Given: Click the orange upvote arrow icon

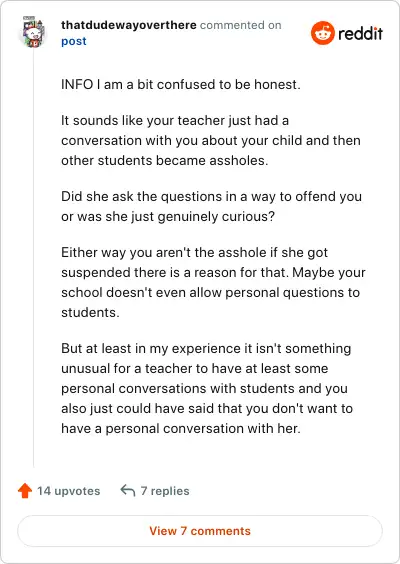Looking at the screenshot, I should (x=25, y=491).
